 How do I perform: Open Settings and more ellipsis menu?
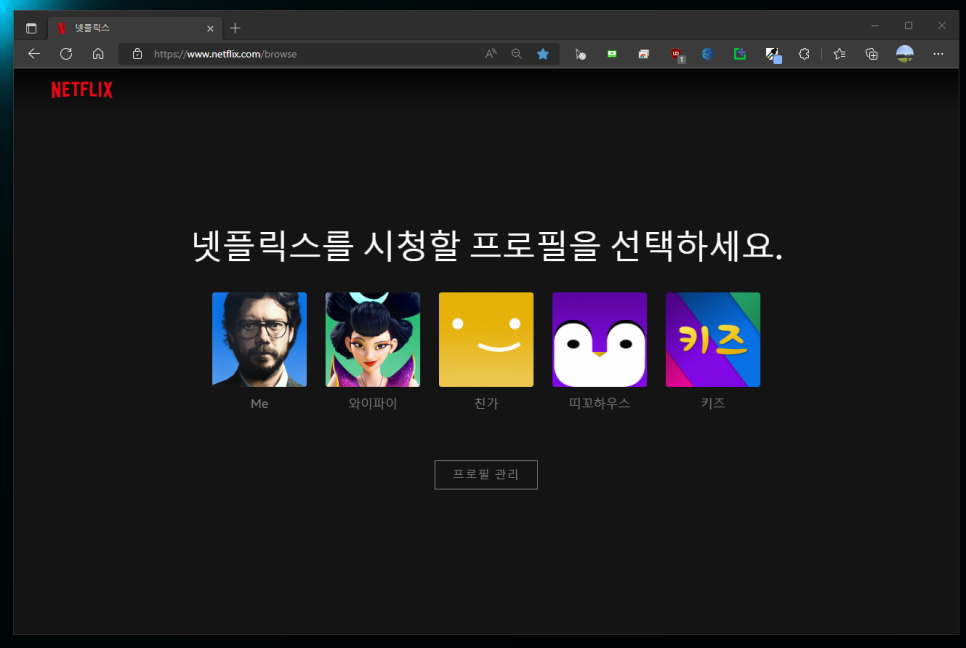[x=938, y=54]
